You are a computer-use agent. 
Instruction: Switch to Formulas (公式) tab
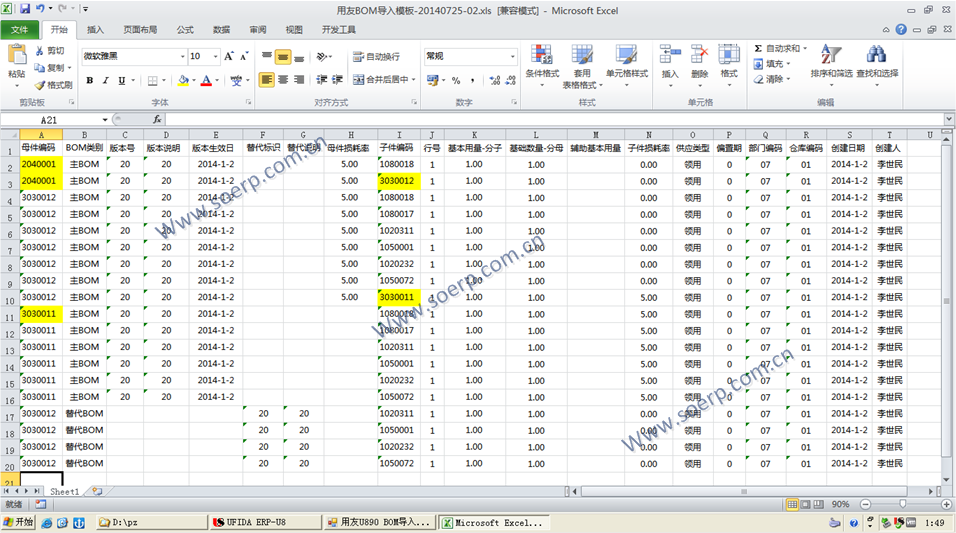pyautogui.click(x=185, y=30)
